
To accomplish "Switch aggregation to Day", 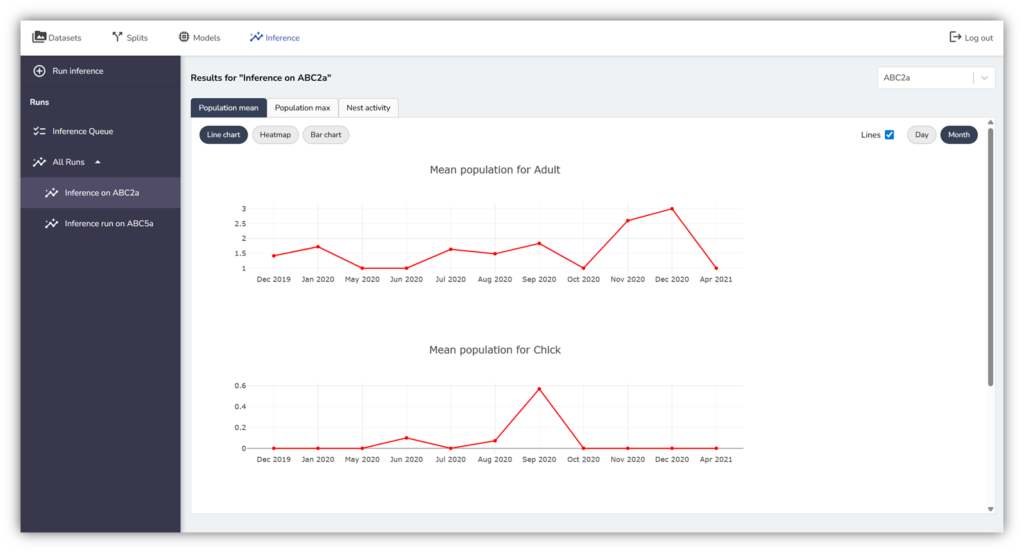I will [x=921, y=135].
